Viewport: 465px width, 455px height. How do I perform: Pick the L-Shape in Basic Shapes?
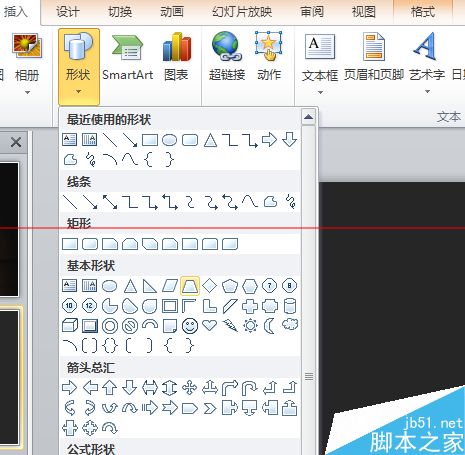tap(210, 306)
